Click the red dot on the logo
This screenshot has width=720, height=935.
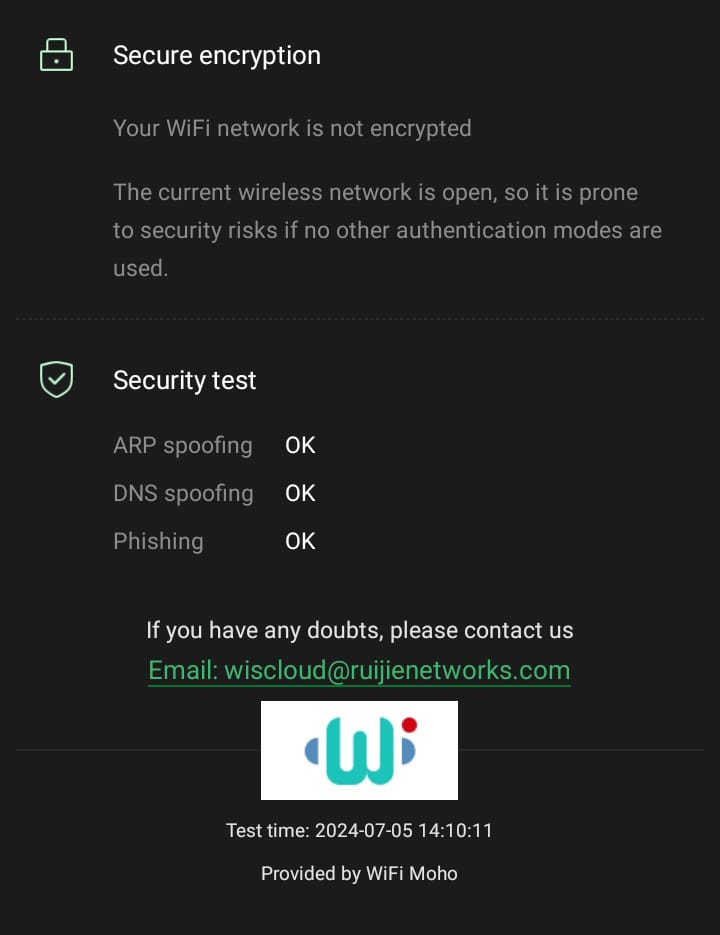pos(409,725)
